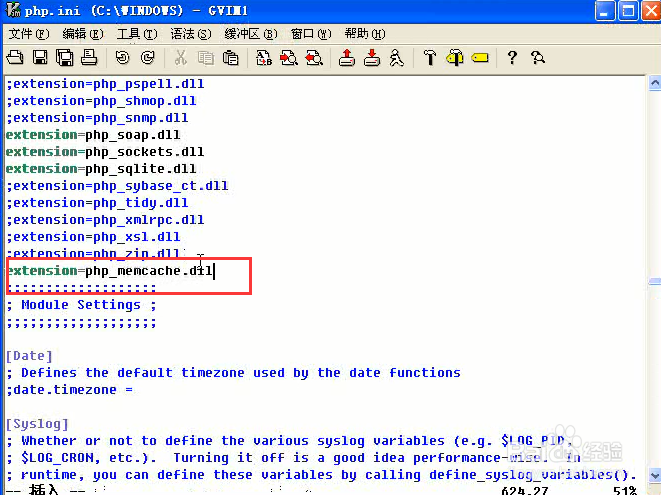Image resolution: width=661 pixels, height=495 pixels.
Task: Click the Save all files icon
Action: (64, 57)
